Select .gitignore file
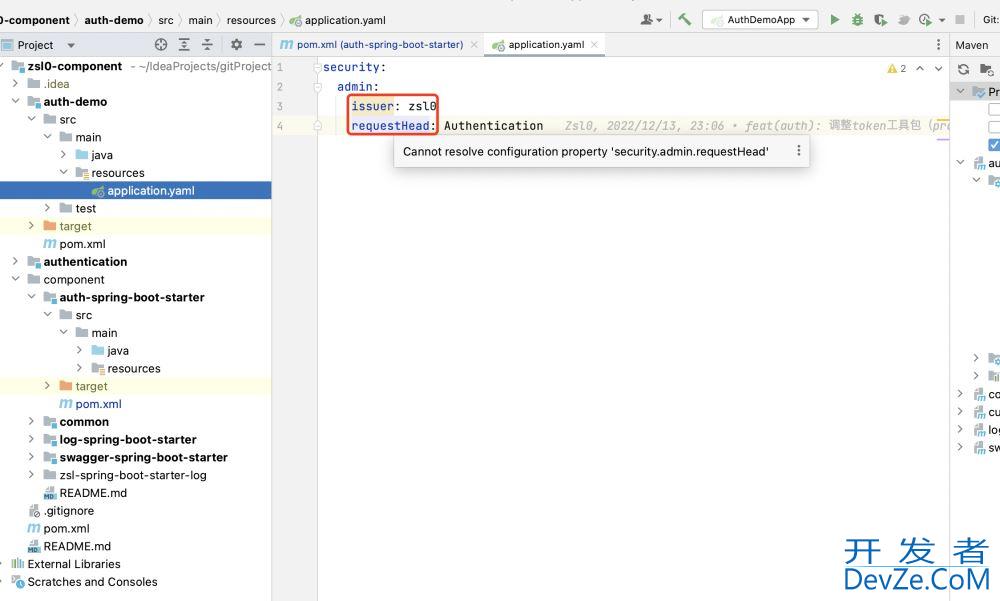The image size is (1000, 601). [x=68, y=511]
